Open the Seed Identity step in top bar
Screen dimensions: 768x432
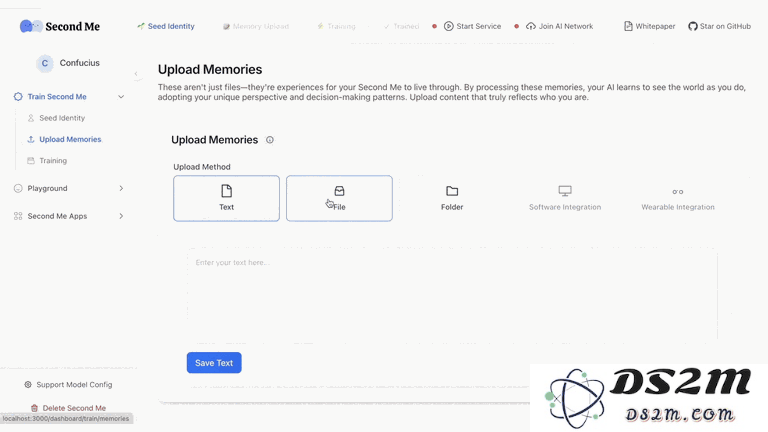click(166, 26)
